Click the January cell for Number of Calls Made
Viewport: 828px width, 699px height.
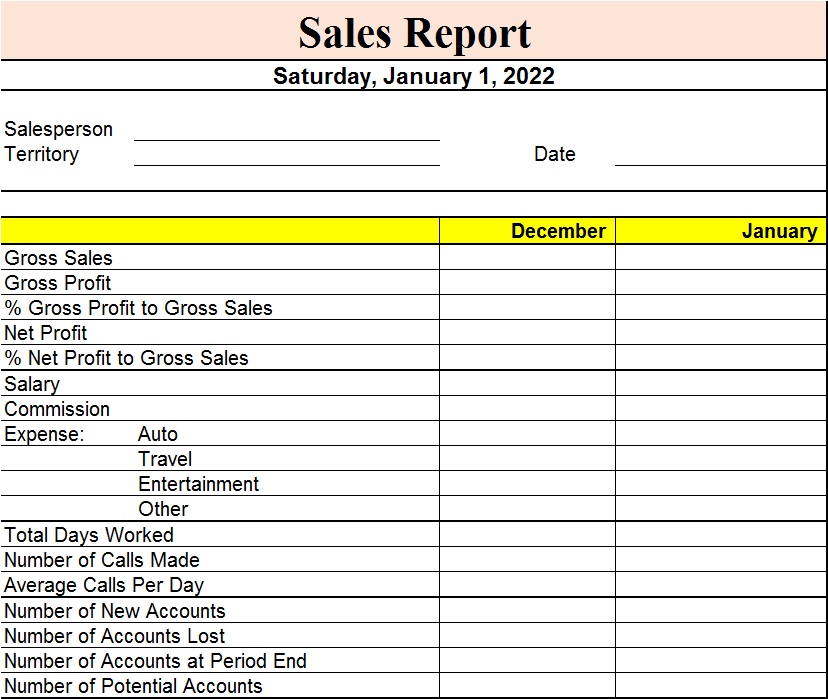pyautogui.click(x=721, y=559)
